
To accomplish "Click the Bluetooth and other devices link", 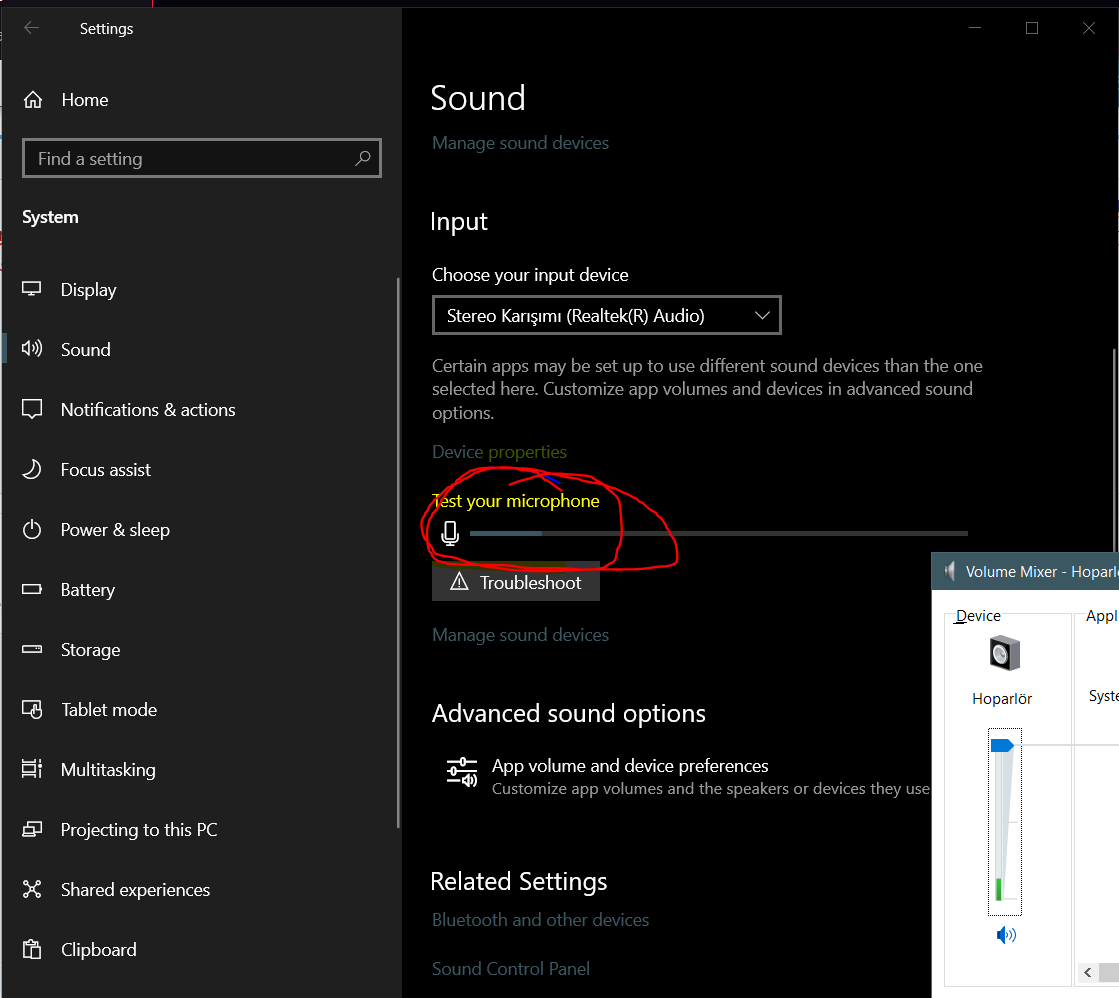I will (x=540, y=920).
